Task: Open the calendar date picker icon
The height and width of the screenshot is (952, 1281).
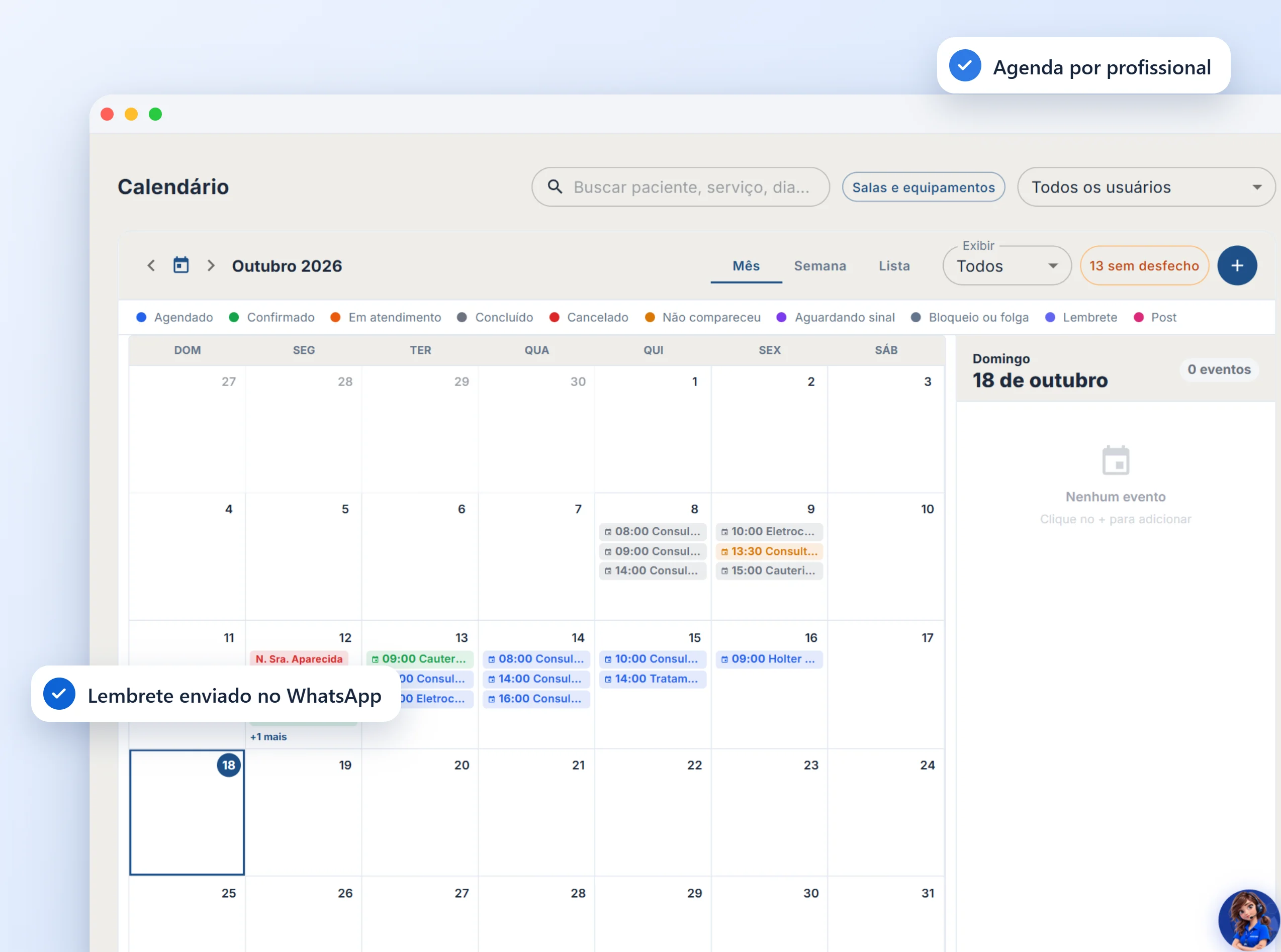Action: click(x=181, y=265)
